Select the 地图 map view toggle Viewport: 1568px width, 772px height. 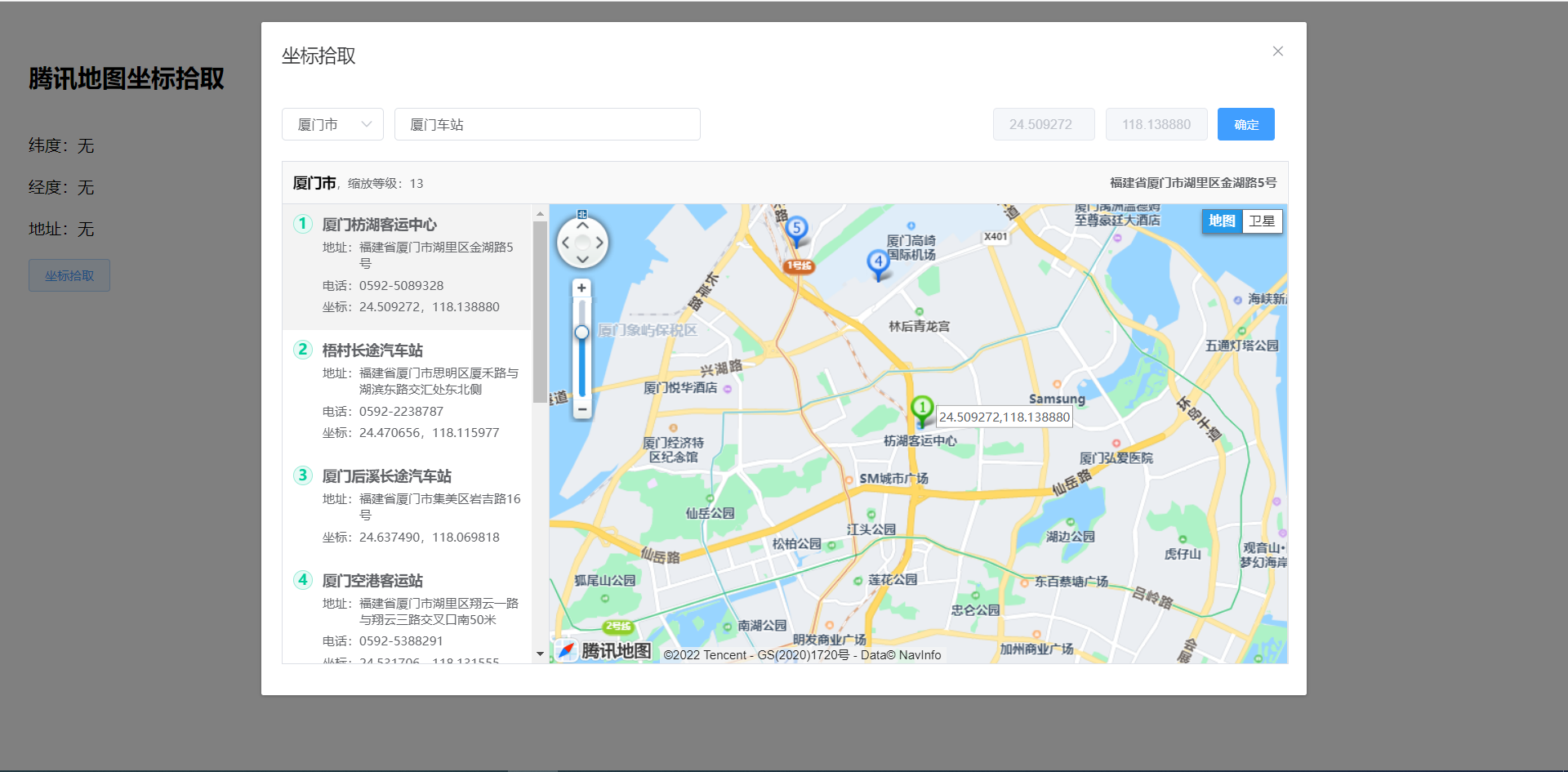[1221, 221]
